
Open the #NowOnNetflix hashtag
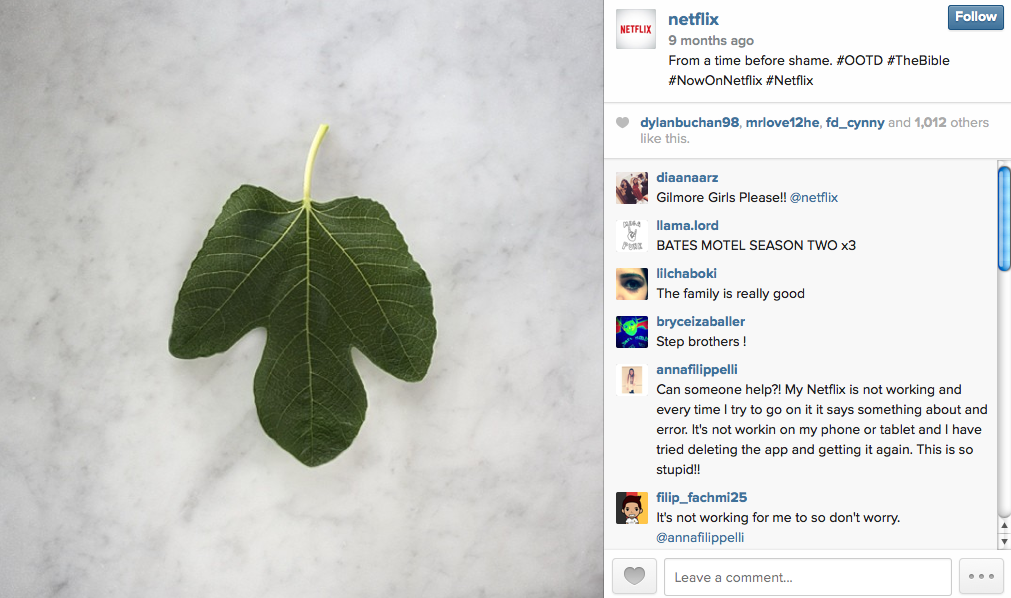click(715, 81)
